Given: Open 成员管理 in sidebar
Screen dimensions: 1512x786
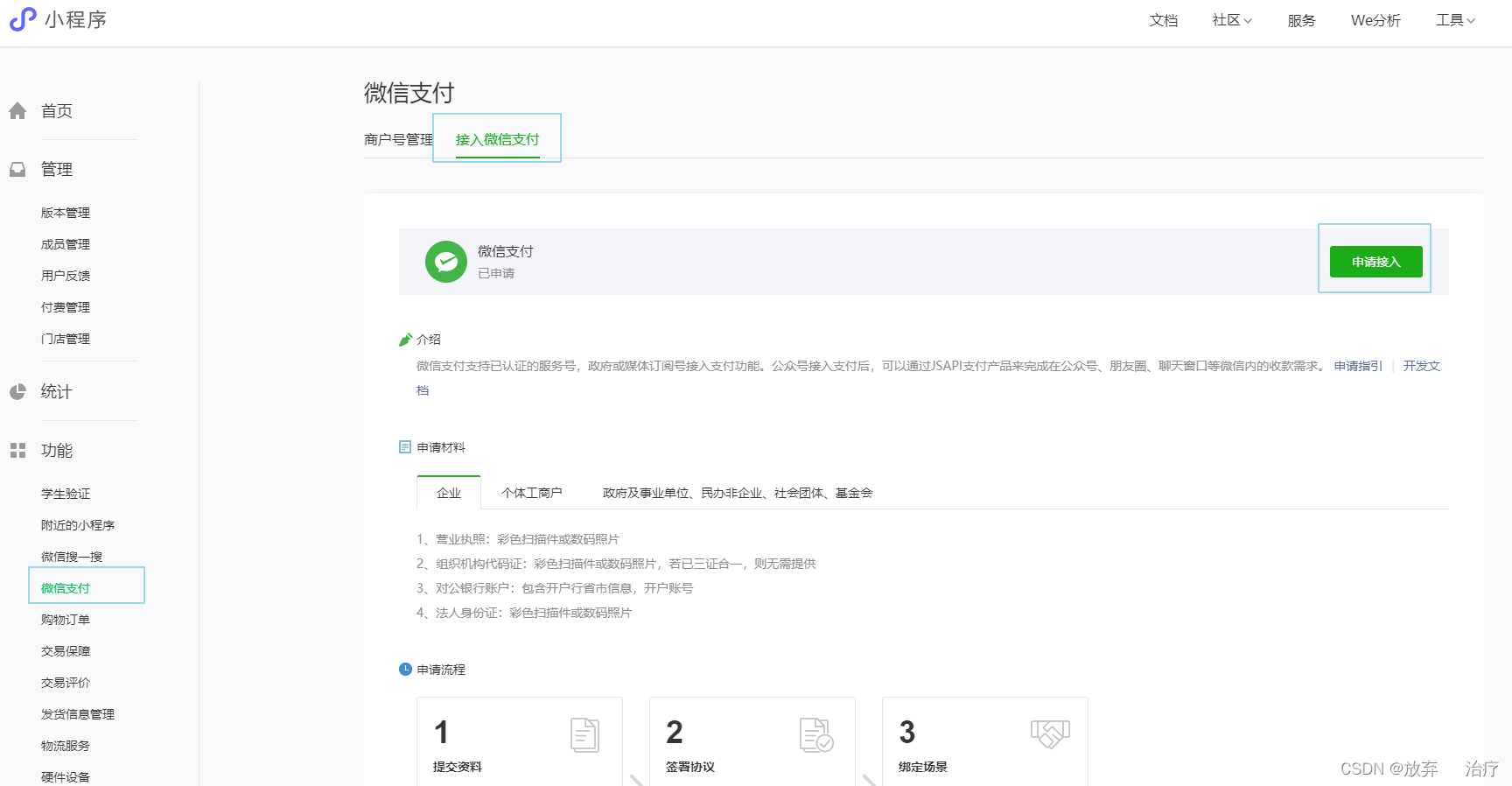Looking at the screenshot, I should 66,244.
